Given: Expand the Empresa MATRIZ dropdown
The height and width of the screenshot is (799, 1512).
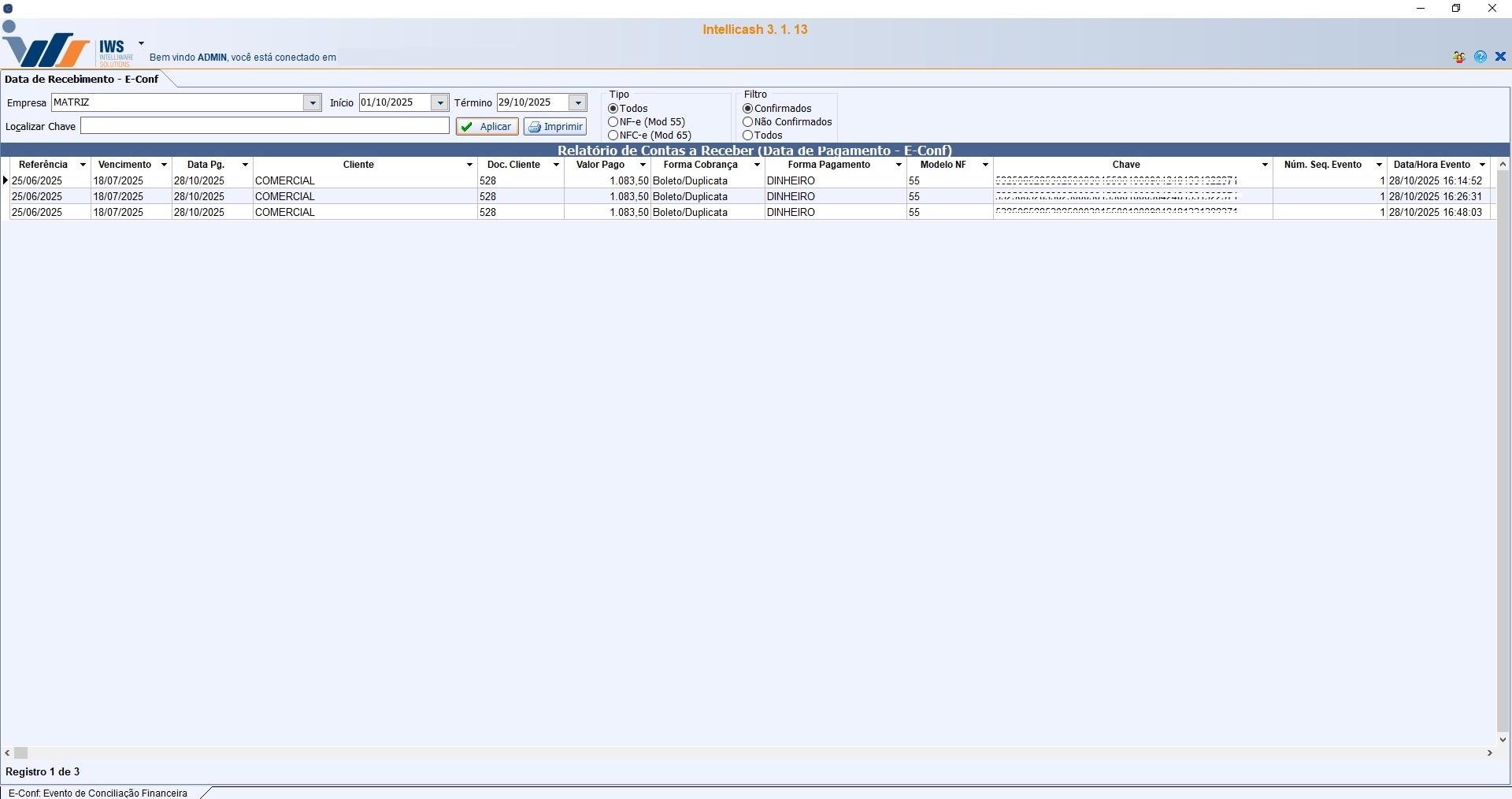Looking at the screenshot, I should 313,103.
